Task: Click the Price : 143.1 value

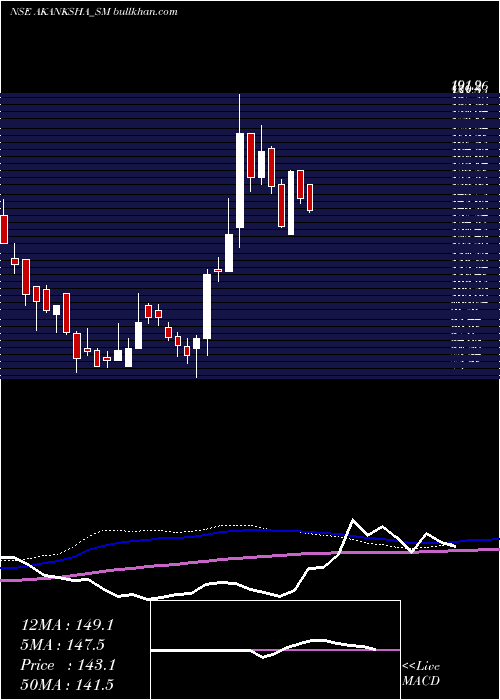Action: (x=68, y=665)
